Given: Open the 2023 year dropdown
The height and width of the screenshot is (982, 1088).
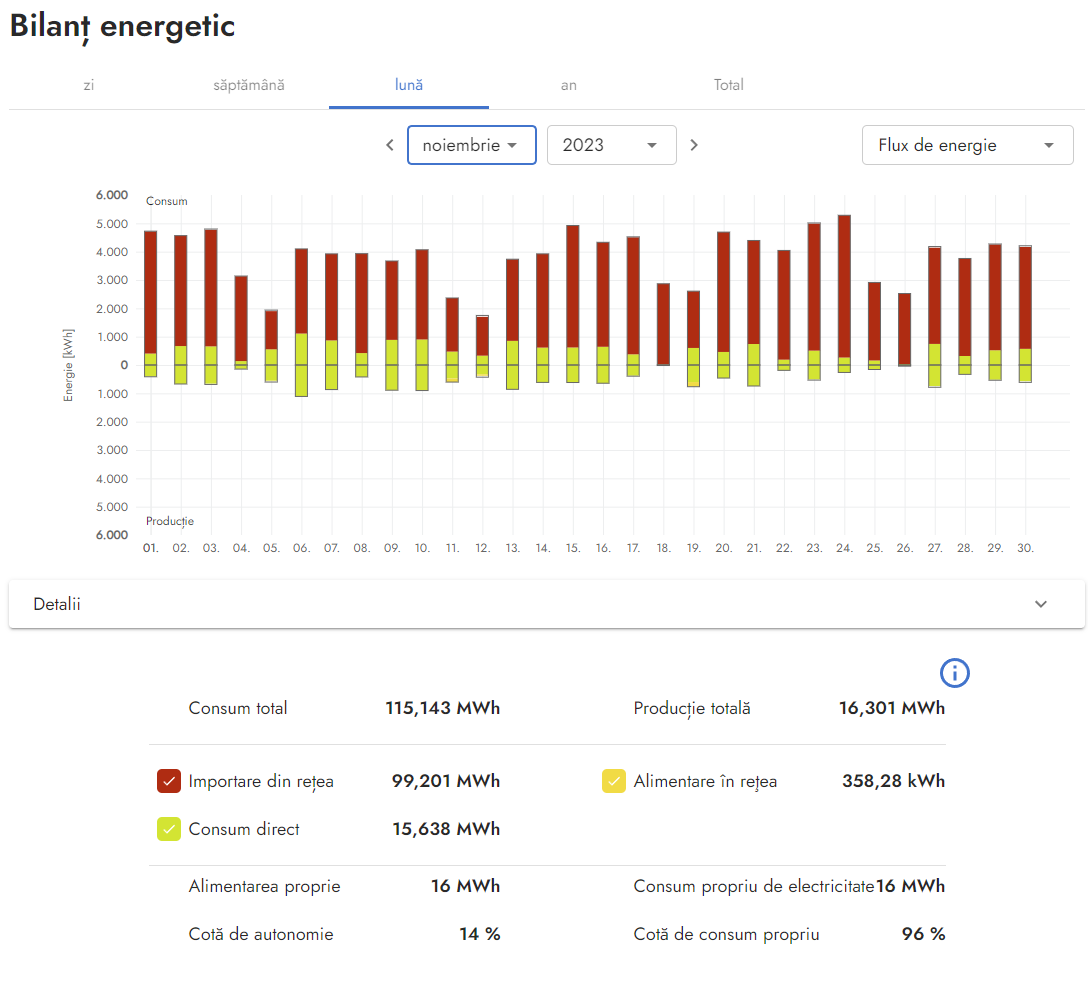Looking at the screenshot, I should click(611, 145).
